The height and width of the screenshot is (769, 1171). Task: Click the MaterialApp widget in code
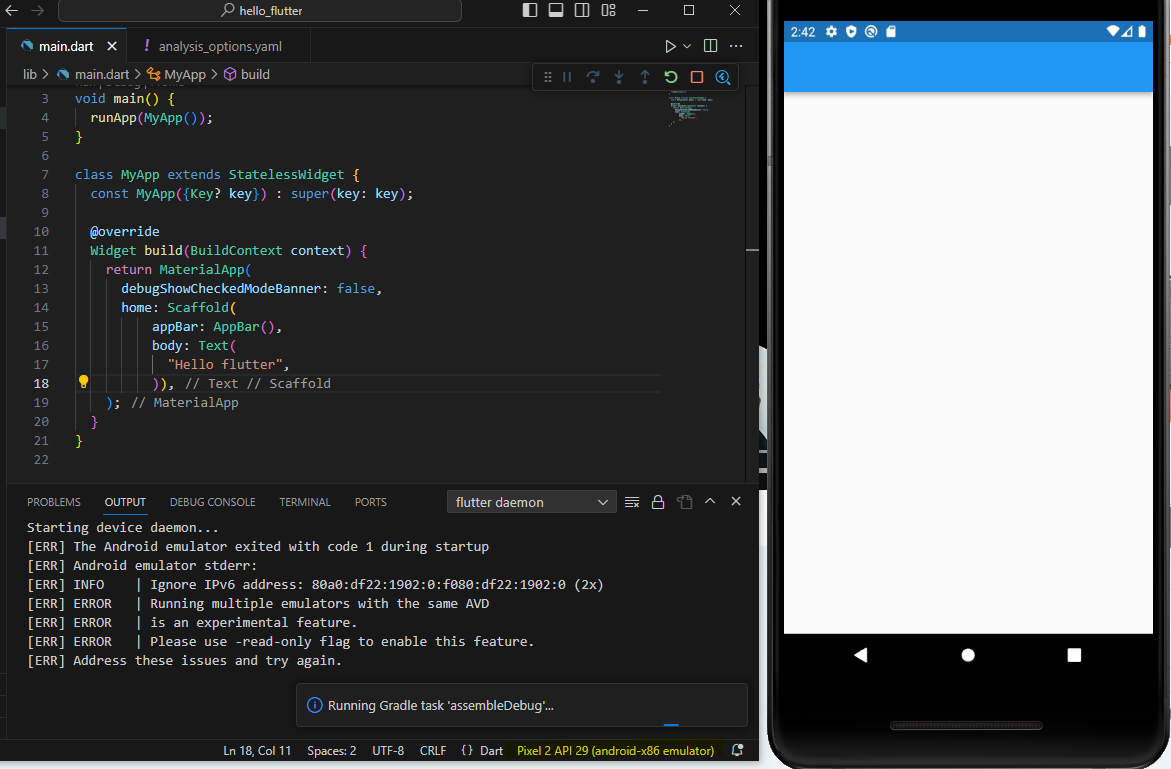pyautogui.click(x=202, y=270)
